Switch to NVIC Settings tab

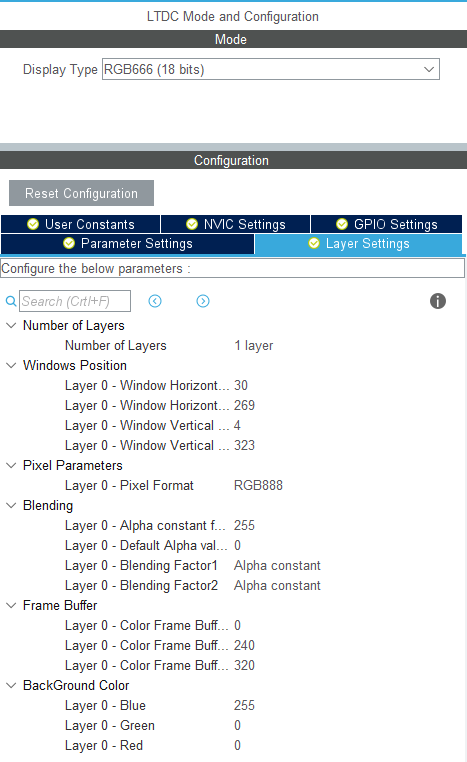[236, 224]
